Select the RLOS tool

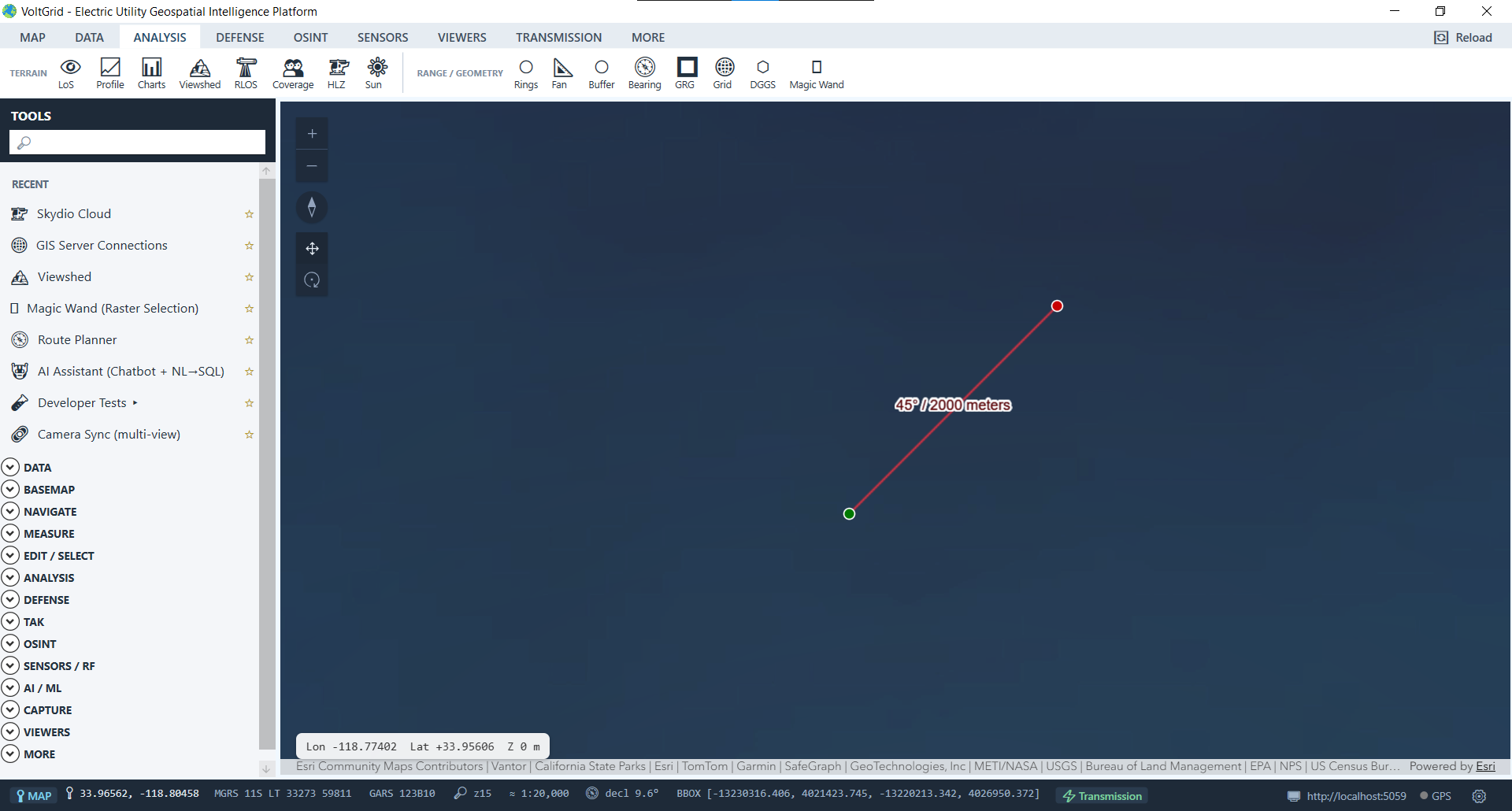(x=246, y=73)
